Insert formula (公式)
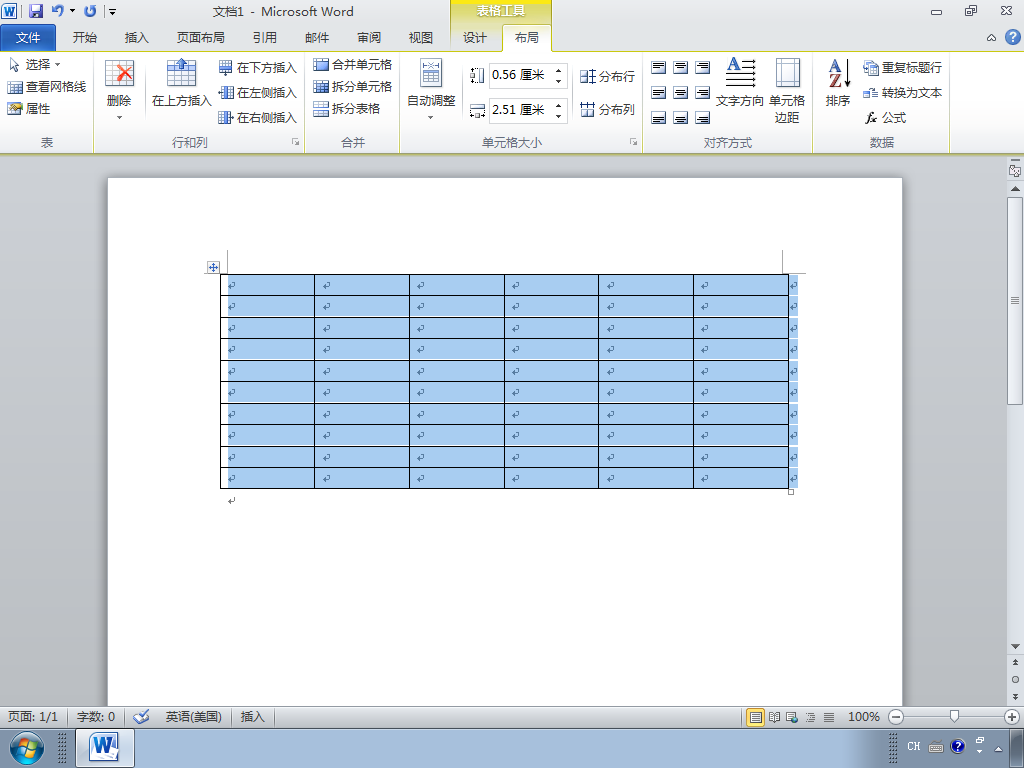Image resolution: width=1024 pixels, height=768 pixels. pos(885,118)
